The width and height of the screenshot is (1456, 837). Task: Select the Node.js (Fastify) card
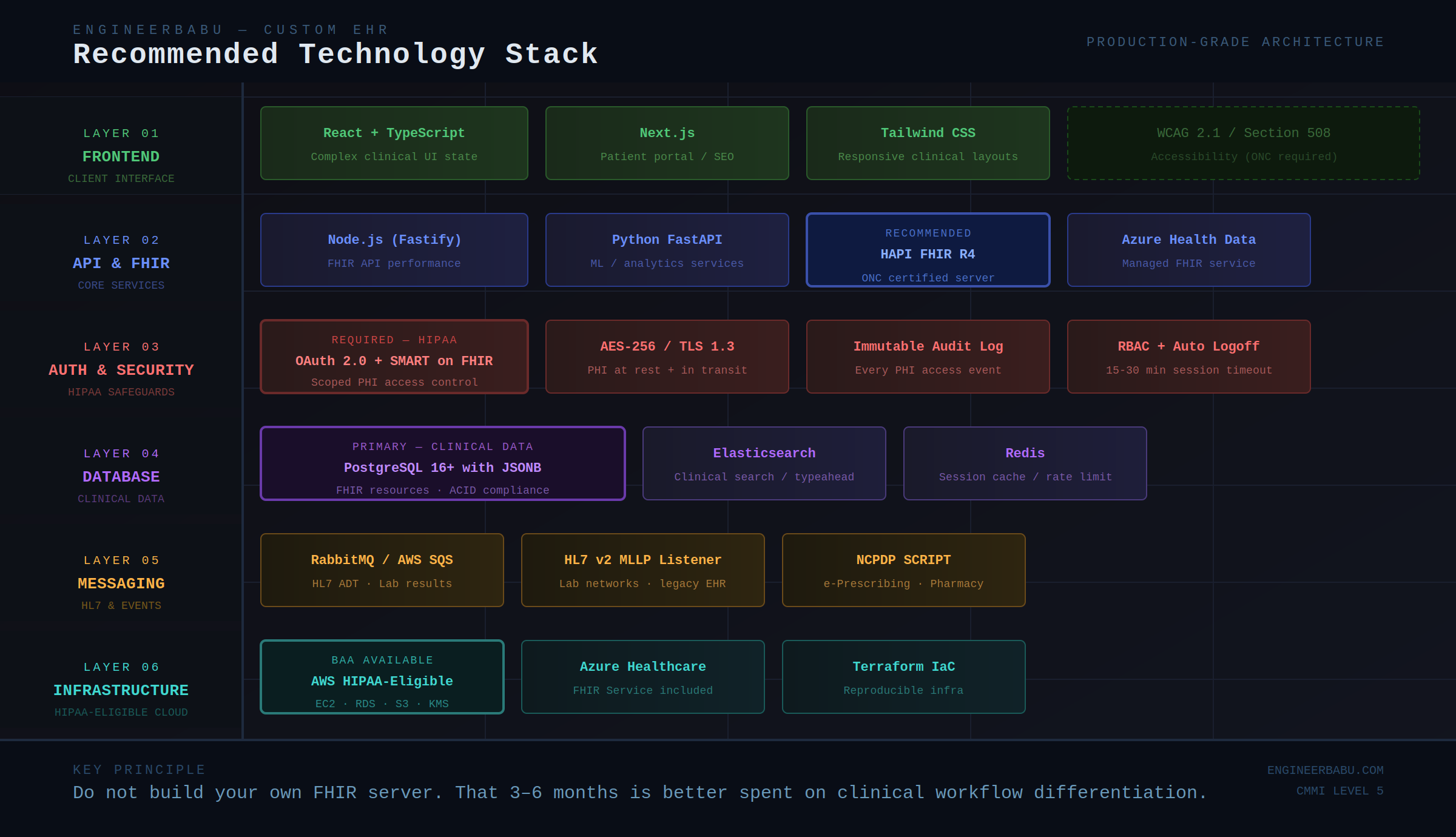(x=394, y=250)
